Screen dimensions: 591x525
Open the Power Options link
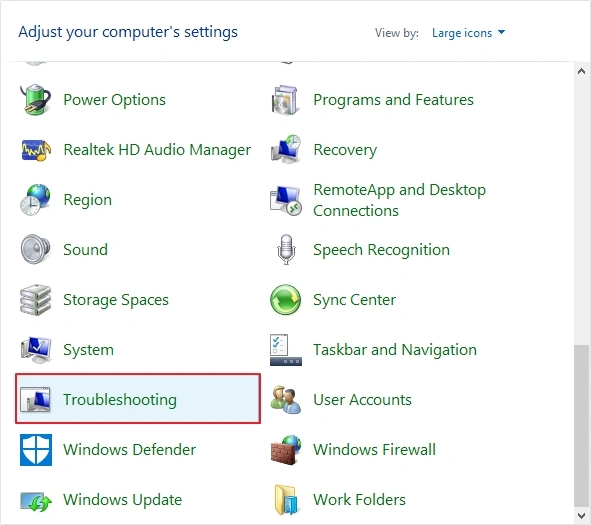(x=114, y=100)
